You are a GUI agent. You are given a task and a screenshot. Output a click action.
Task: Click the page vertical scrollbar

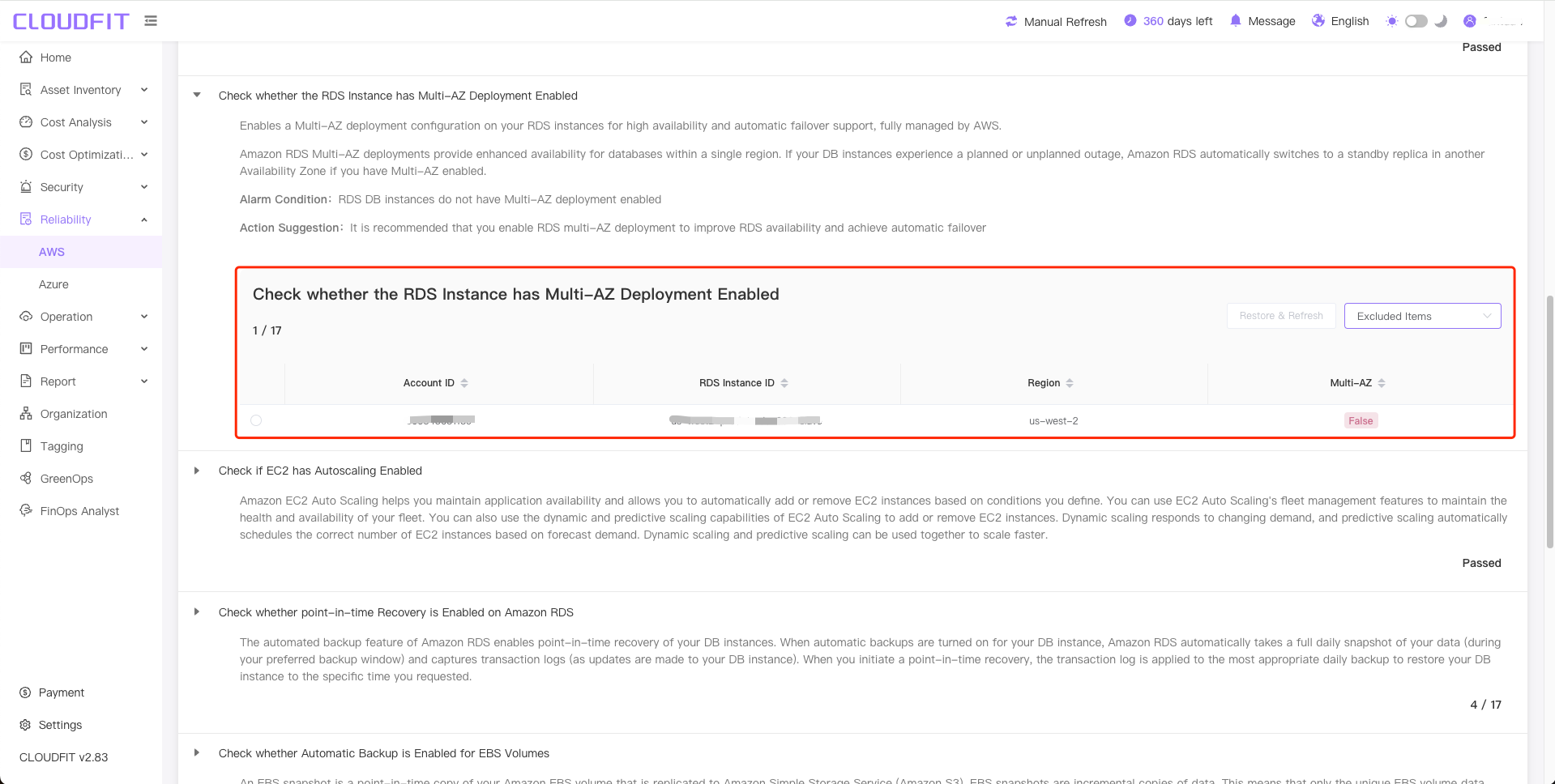[x=1549, y=421]
